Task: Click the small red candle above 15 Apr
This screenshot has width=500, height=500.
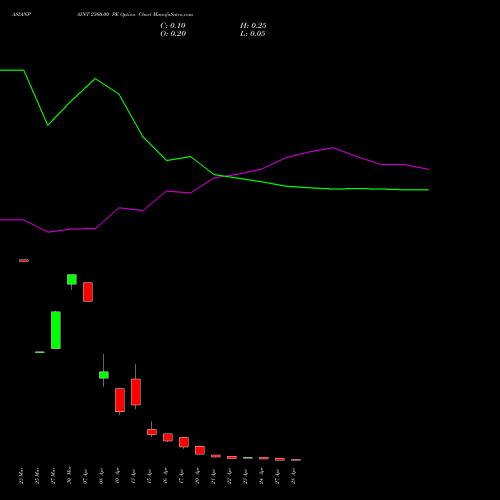Action: pyautogui.click(x=152, y=432)
